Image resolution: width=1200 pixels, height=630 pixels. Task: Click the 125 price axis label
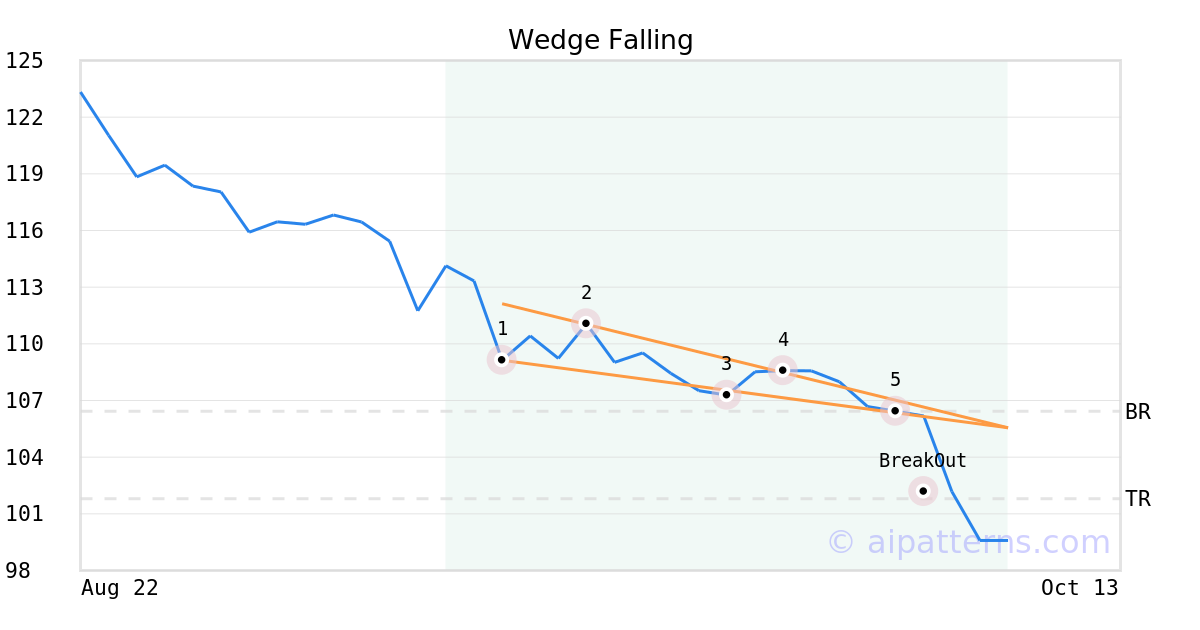pyautogui.click(x=24, y=61)
